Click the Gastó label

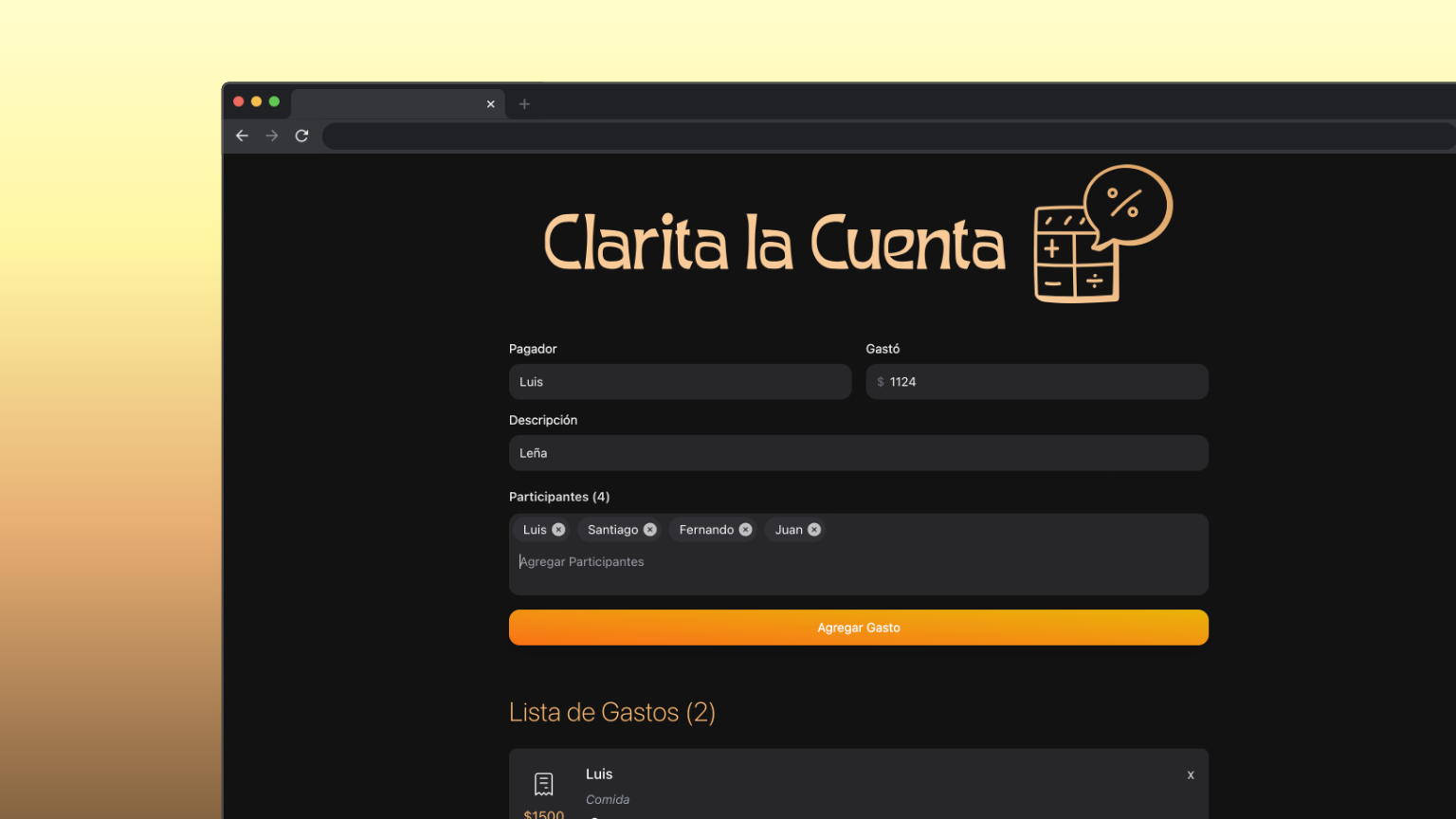point(883,349)
